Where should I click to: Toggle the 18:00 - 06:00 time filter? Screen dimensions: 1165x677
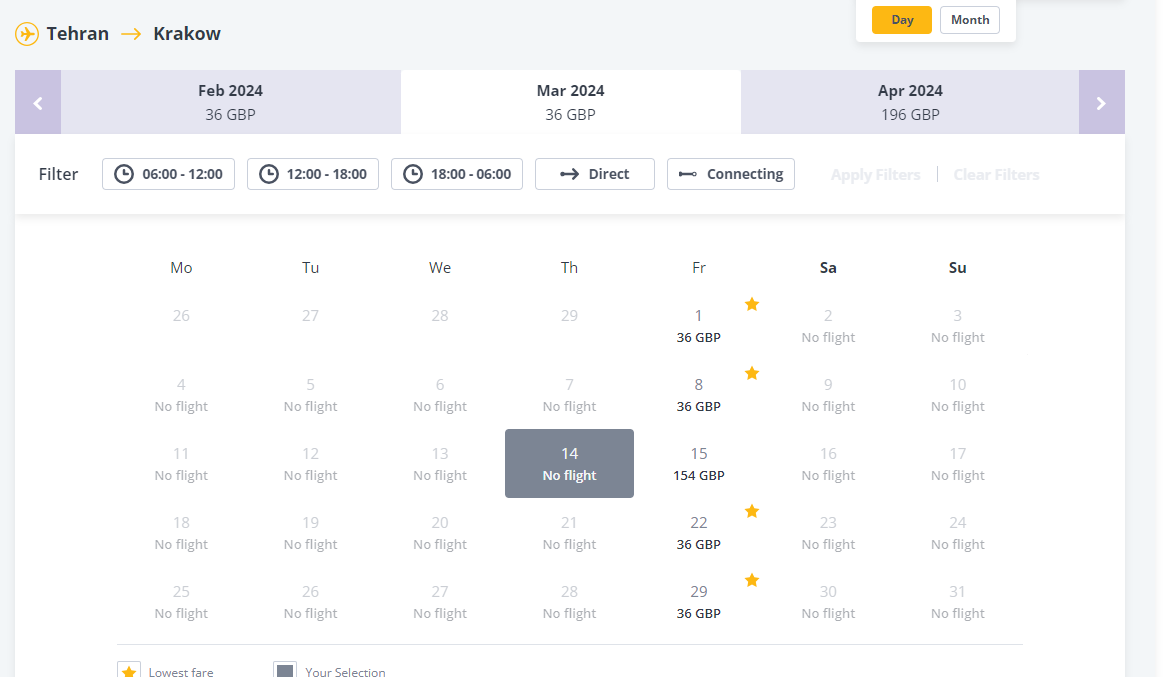(457, 174)
